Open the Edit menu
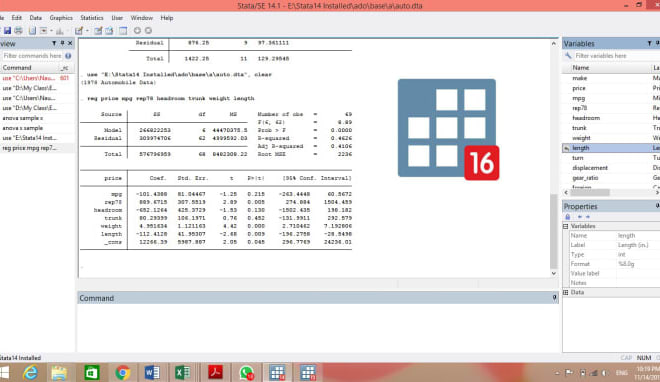 16,18
